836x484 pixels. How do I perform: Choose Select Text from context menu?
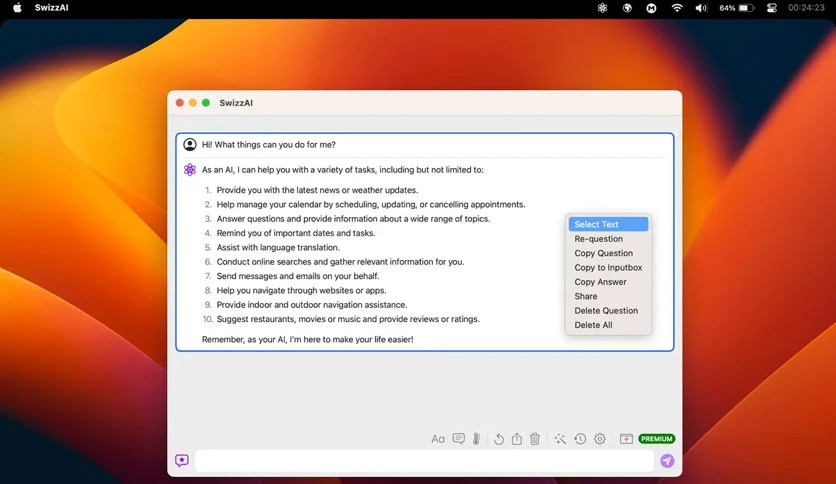[608, 224]
